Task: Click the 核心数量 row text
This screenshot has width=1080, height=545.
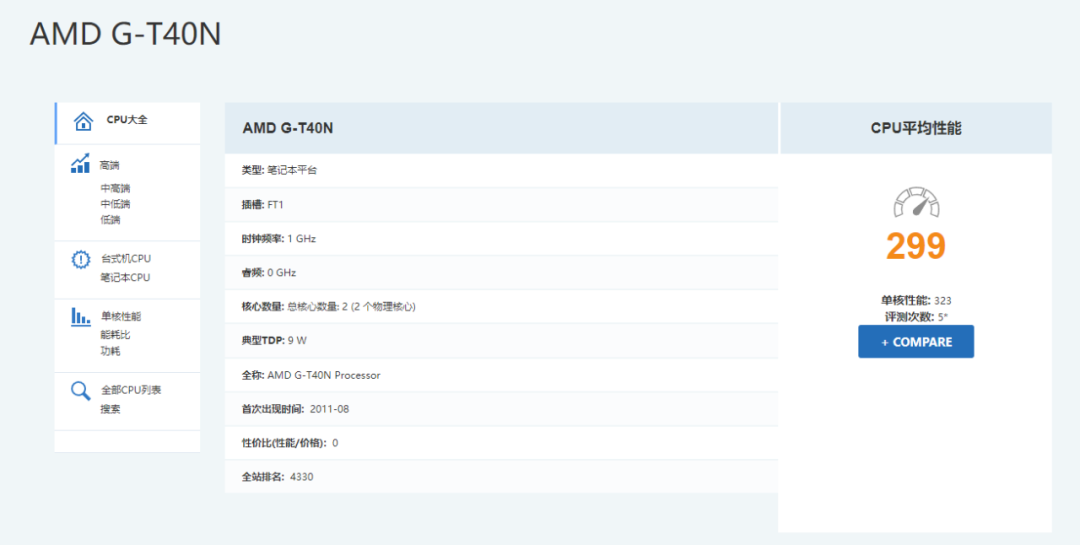Action: [329, 307]
